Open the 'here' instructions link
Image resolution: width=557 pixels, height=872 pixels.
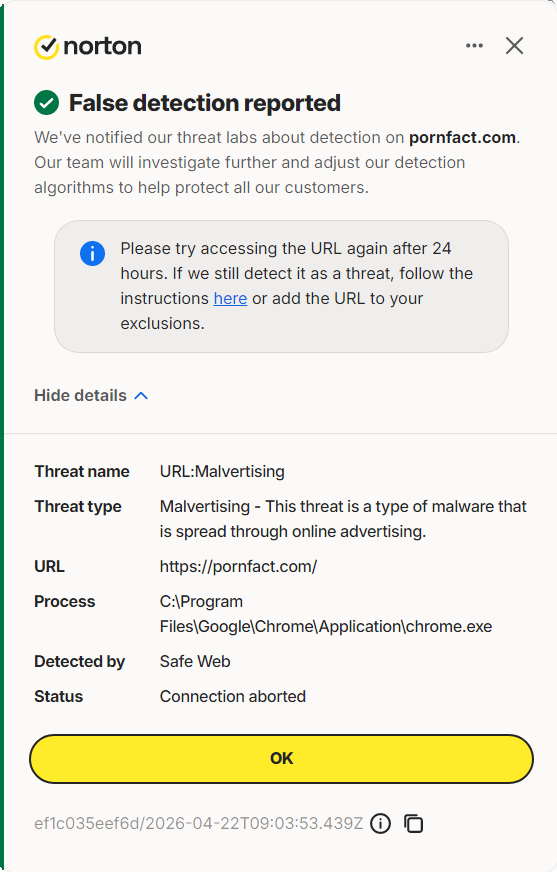[230, 299]
